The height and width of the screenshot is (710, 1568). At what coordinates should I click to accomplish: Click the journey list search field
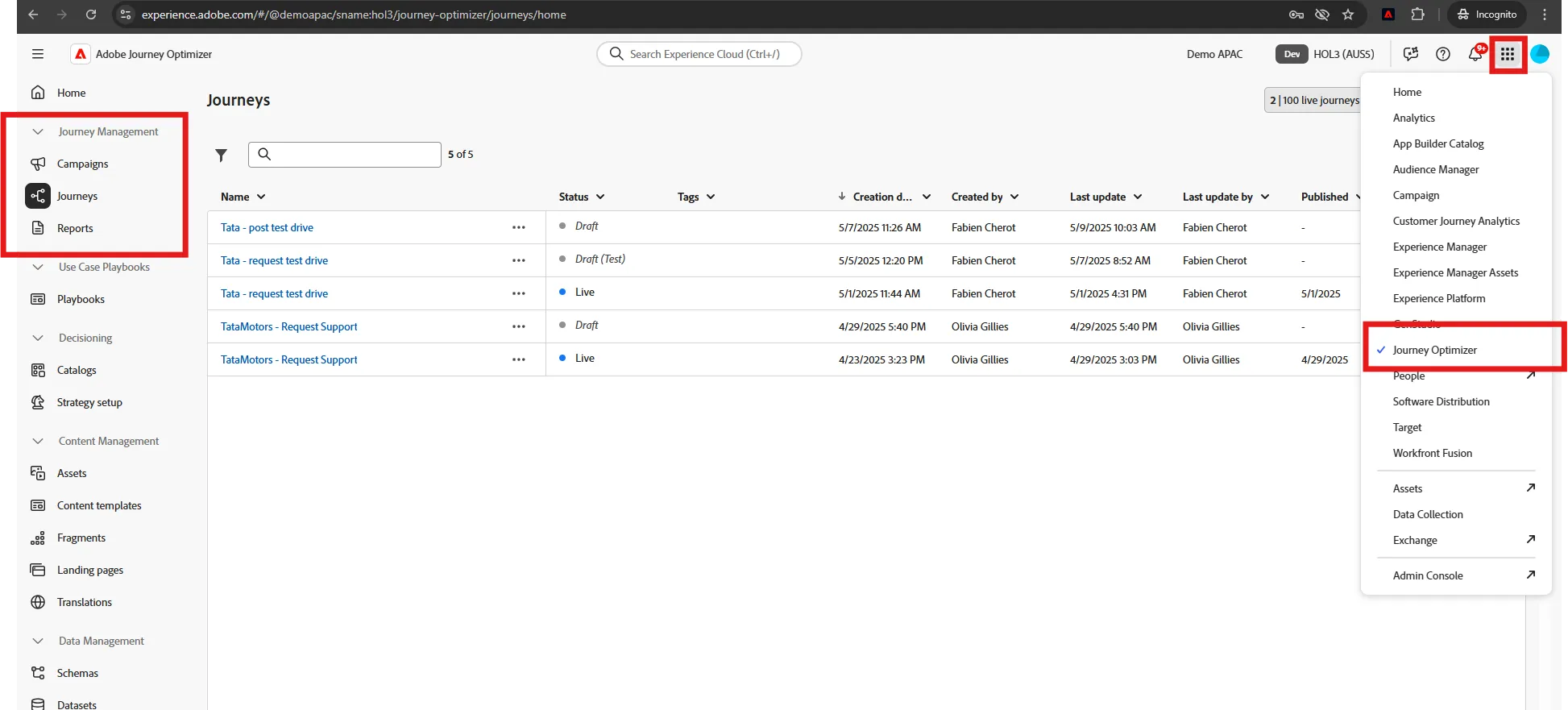pos(345,154)
